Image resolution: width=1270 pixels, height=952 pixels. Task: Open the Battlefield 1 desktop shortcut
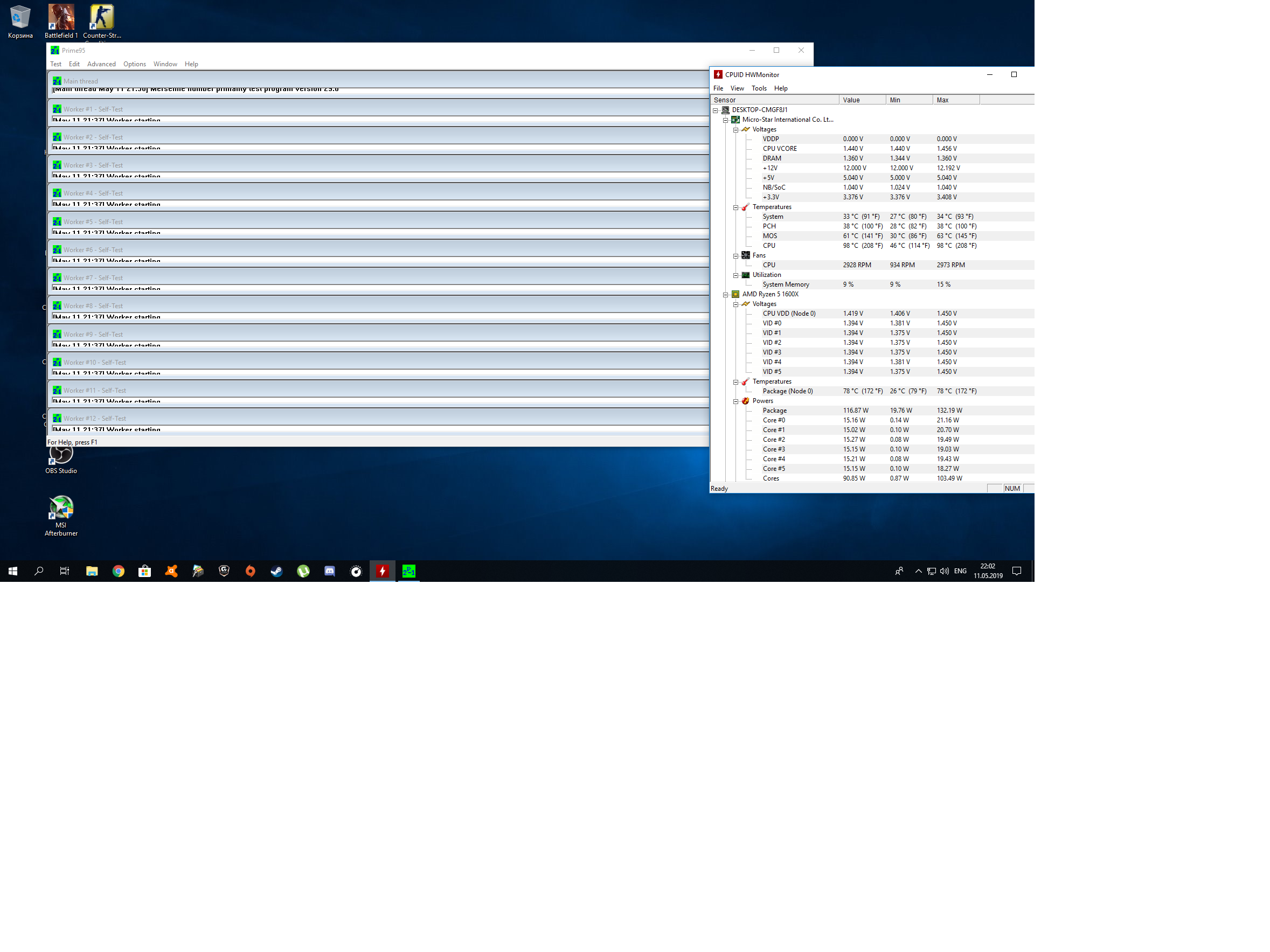tap(61, 18)
